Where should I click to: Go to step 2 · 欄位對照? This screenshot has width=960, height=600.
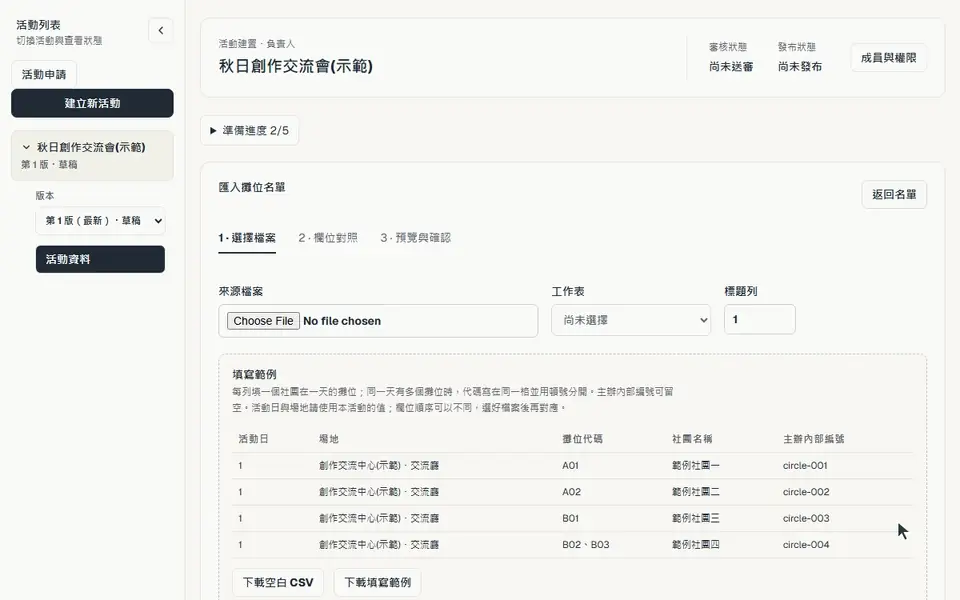[328, 238]
